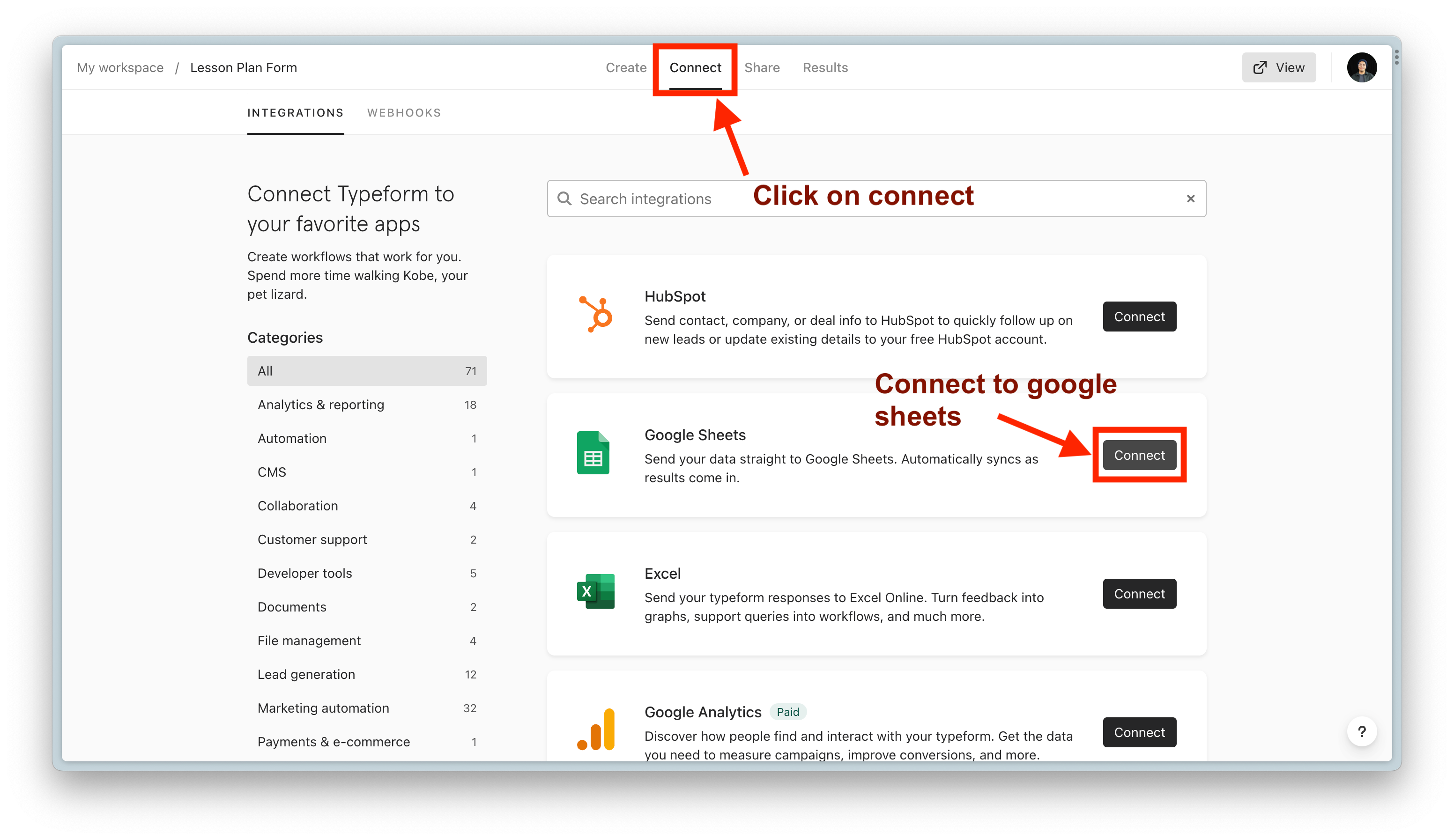The image size is (1454, 840).
Task: Click the search integrations magnifier icon
Action: coord(565,197)
